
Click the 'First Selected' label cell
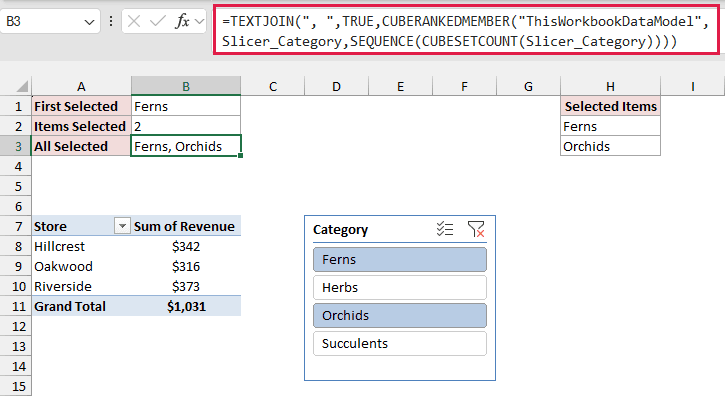81,106
